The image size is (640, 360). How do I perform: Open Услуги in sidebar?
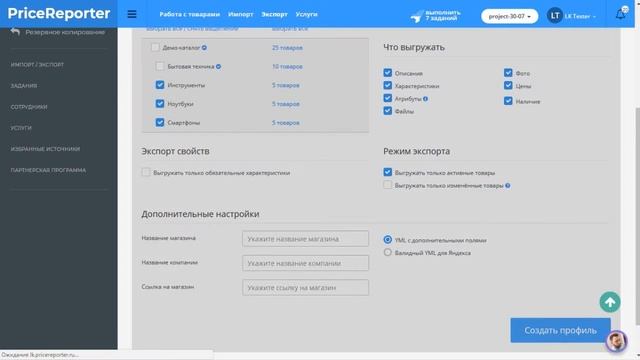(x=21, y=128)
